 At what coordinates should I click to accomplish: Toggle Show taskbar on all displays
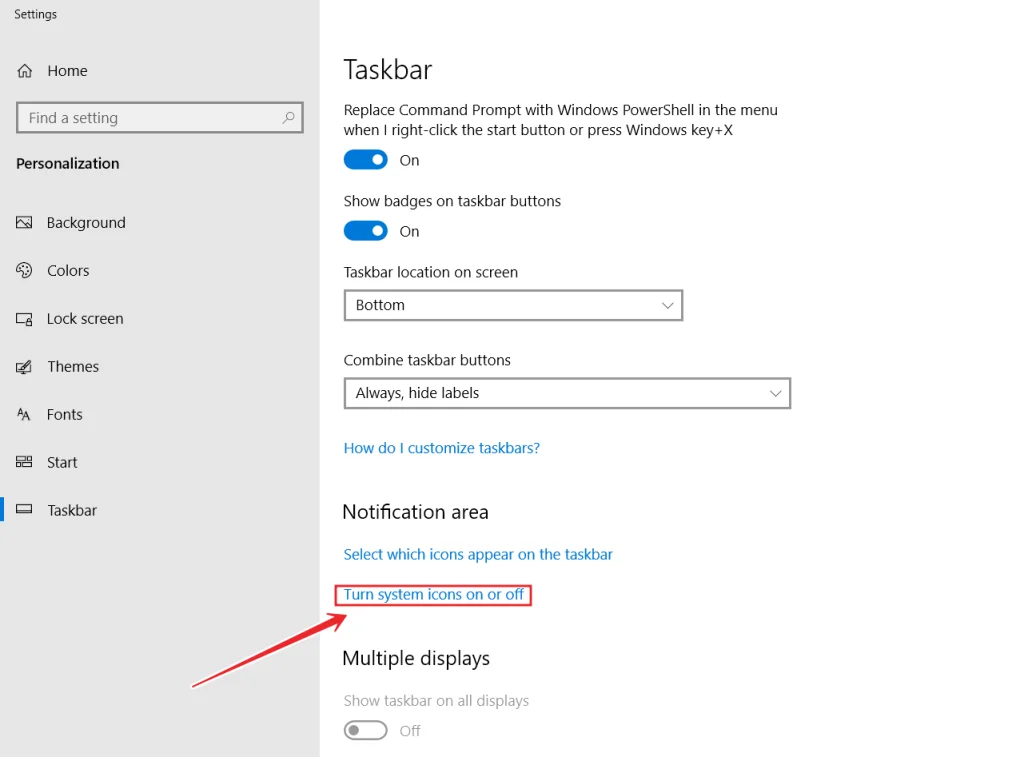point(366,730)
